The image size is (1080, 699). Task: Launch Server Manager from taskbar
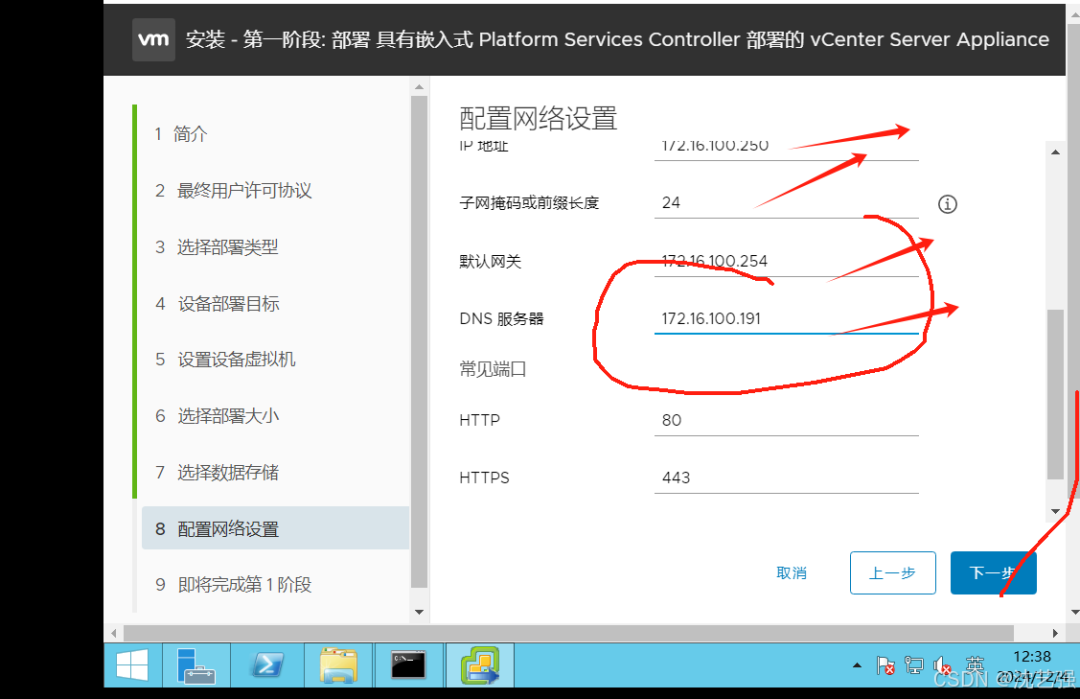pos(196,666)
